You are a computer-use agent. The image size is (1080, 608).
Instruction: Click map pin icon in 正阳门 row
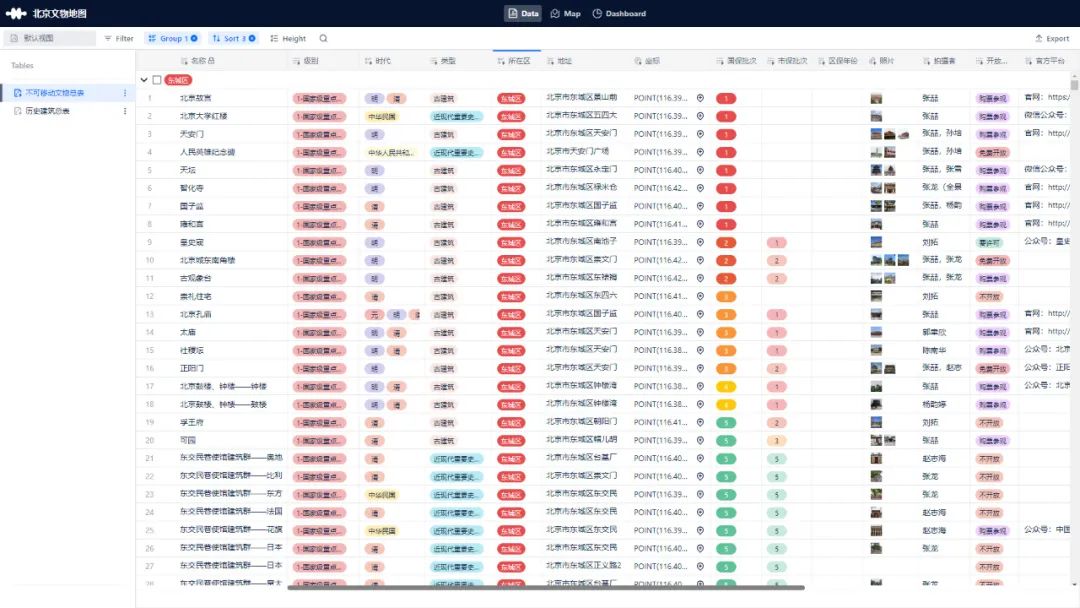(700, 368)
